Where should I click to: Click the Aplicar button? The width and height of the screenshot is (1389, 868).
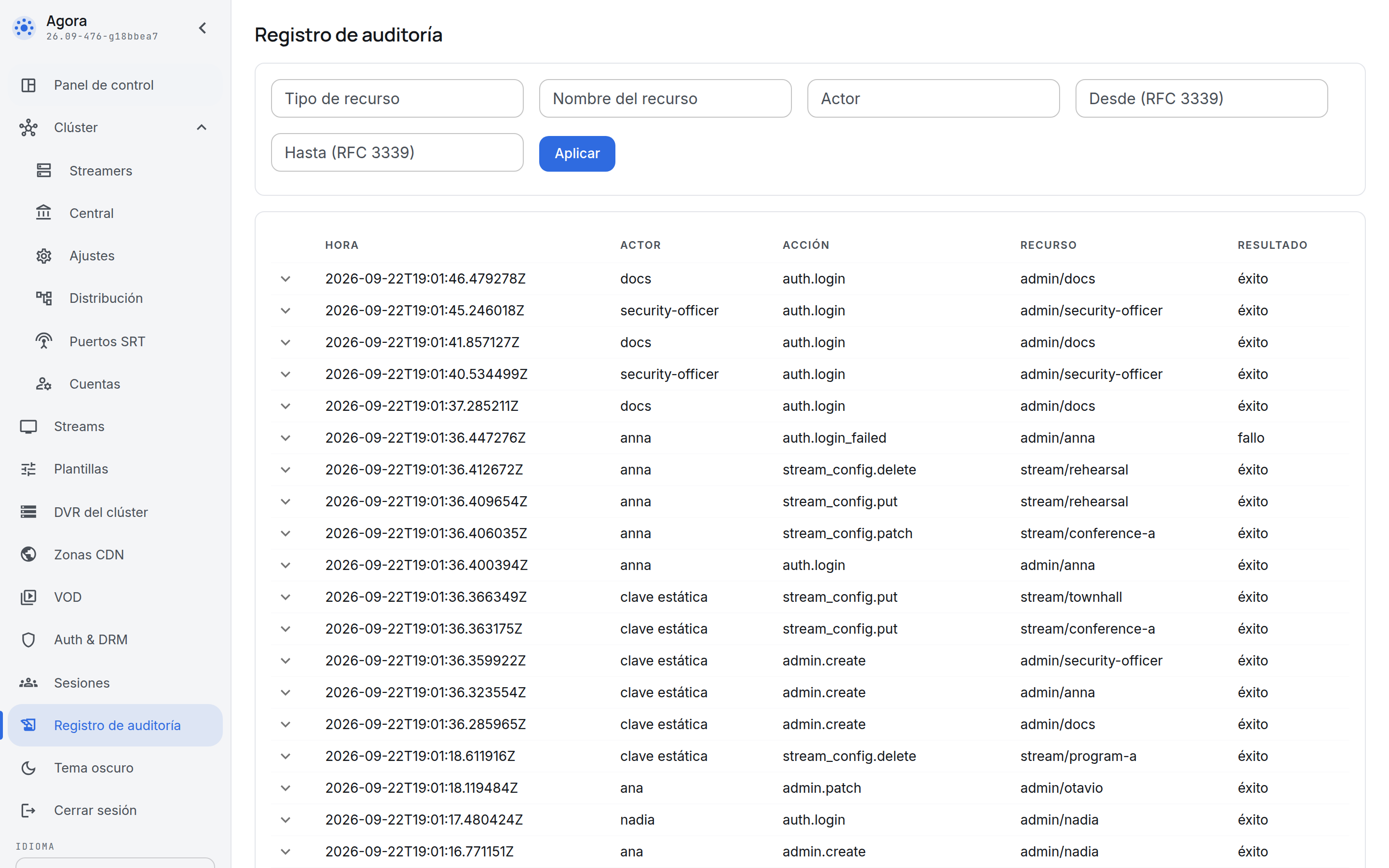click(x=577, y=153)
